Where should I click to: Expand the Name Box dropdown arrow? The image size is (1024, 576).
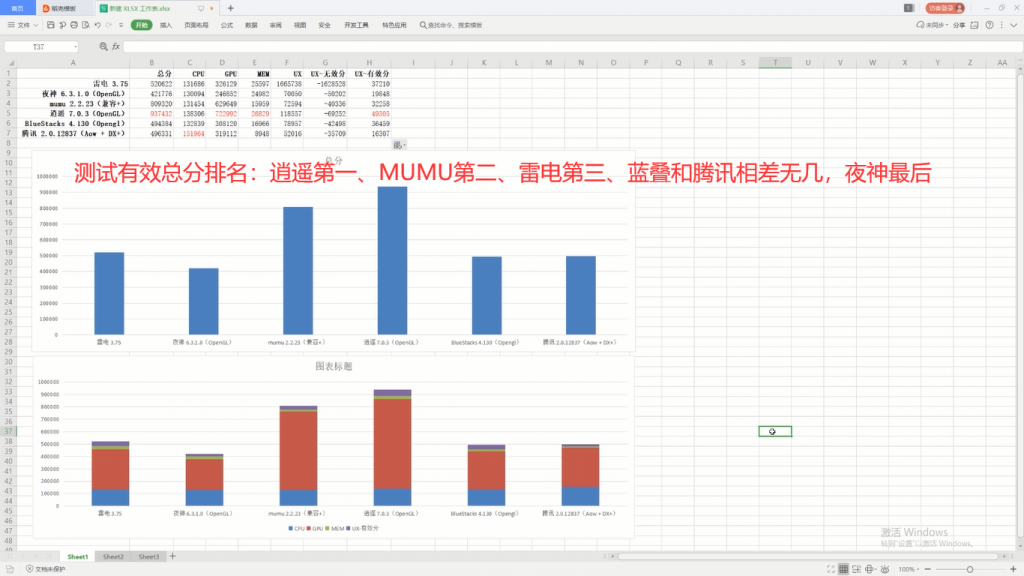tap(76, 46)
